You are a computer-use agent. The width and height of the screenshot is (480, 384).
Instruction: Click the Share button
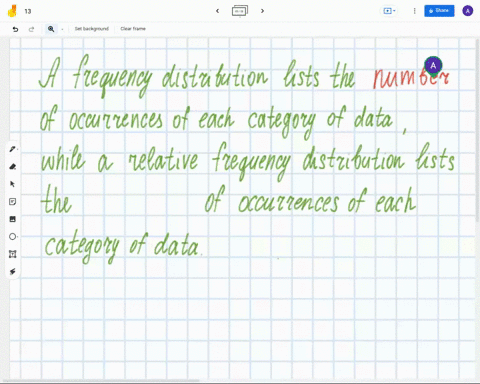[439, 11]
